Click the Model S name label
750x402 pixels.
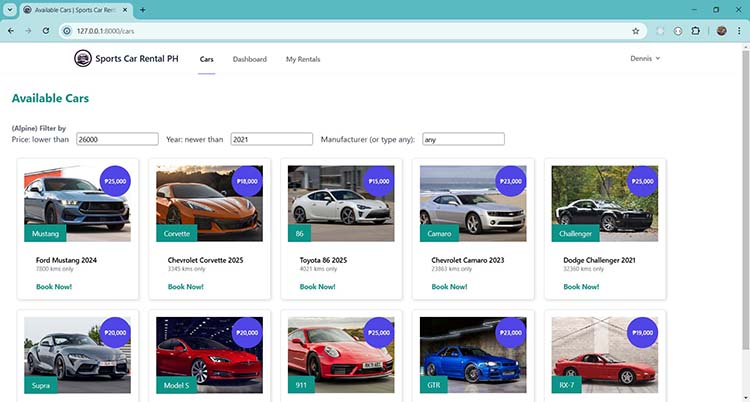click(176, 385)
